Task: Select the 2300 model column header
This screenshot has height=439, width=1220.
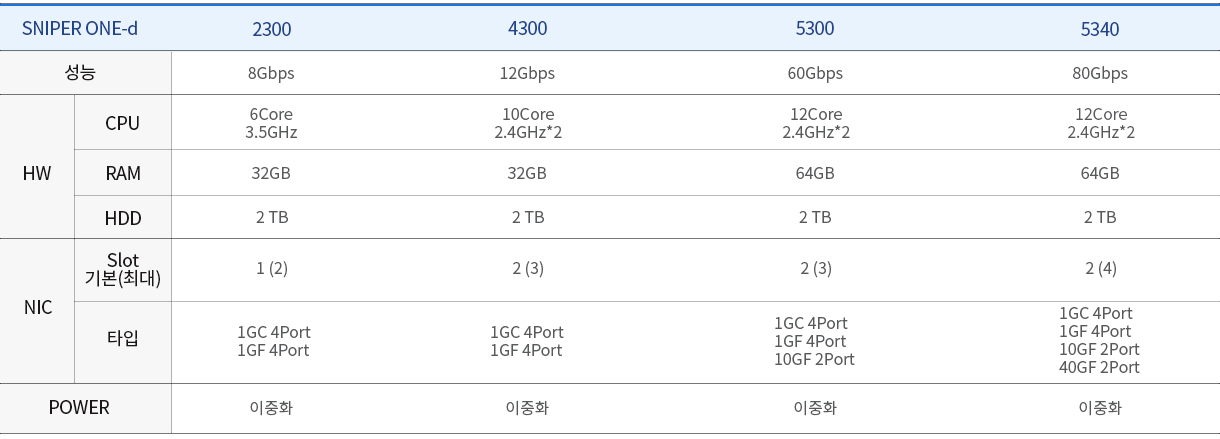Action: coord(272,29)
